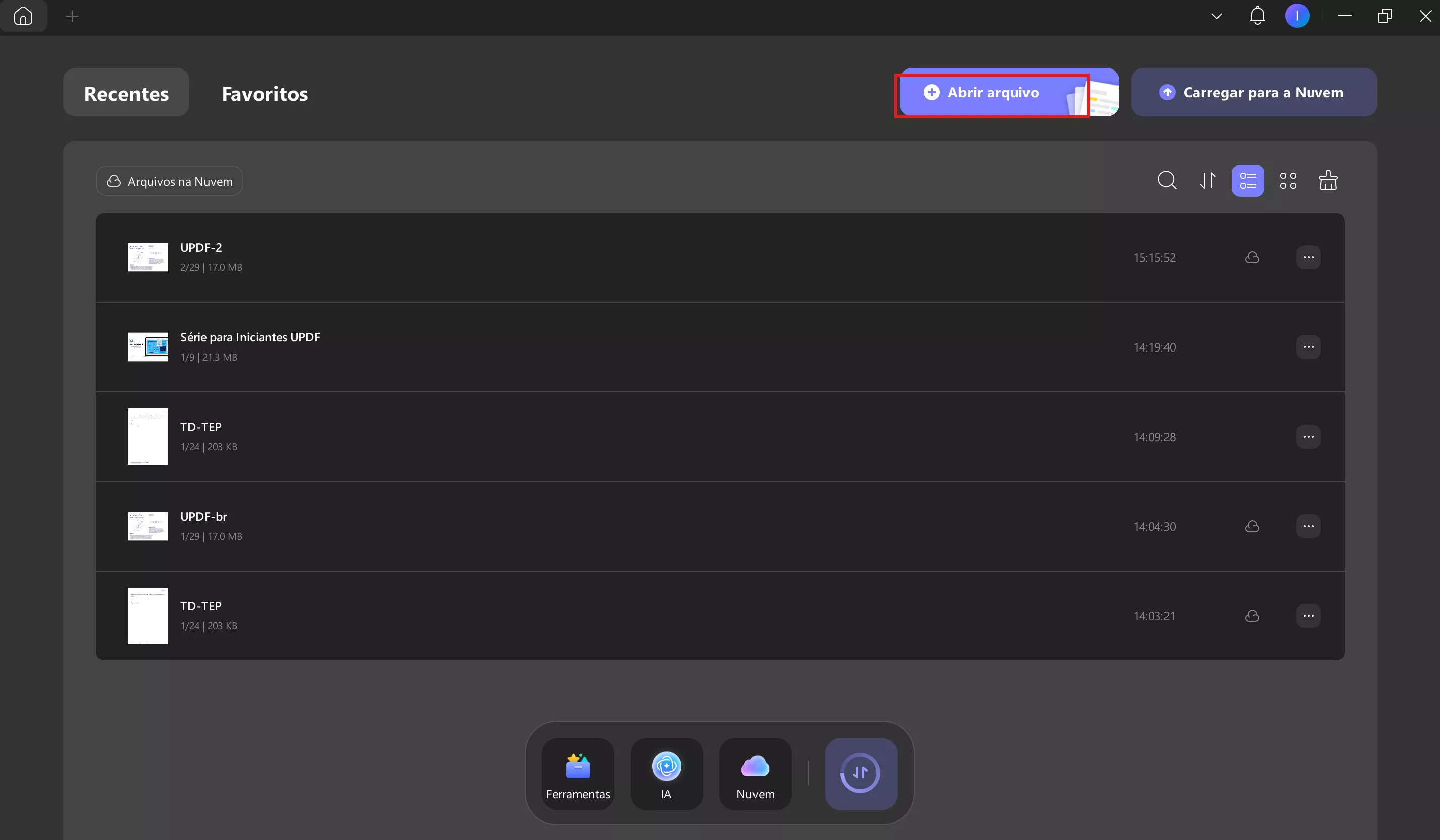
Task: Search recent files with the magnifier icon
Action: pyautogui.click(x=1167, y=181)
